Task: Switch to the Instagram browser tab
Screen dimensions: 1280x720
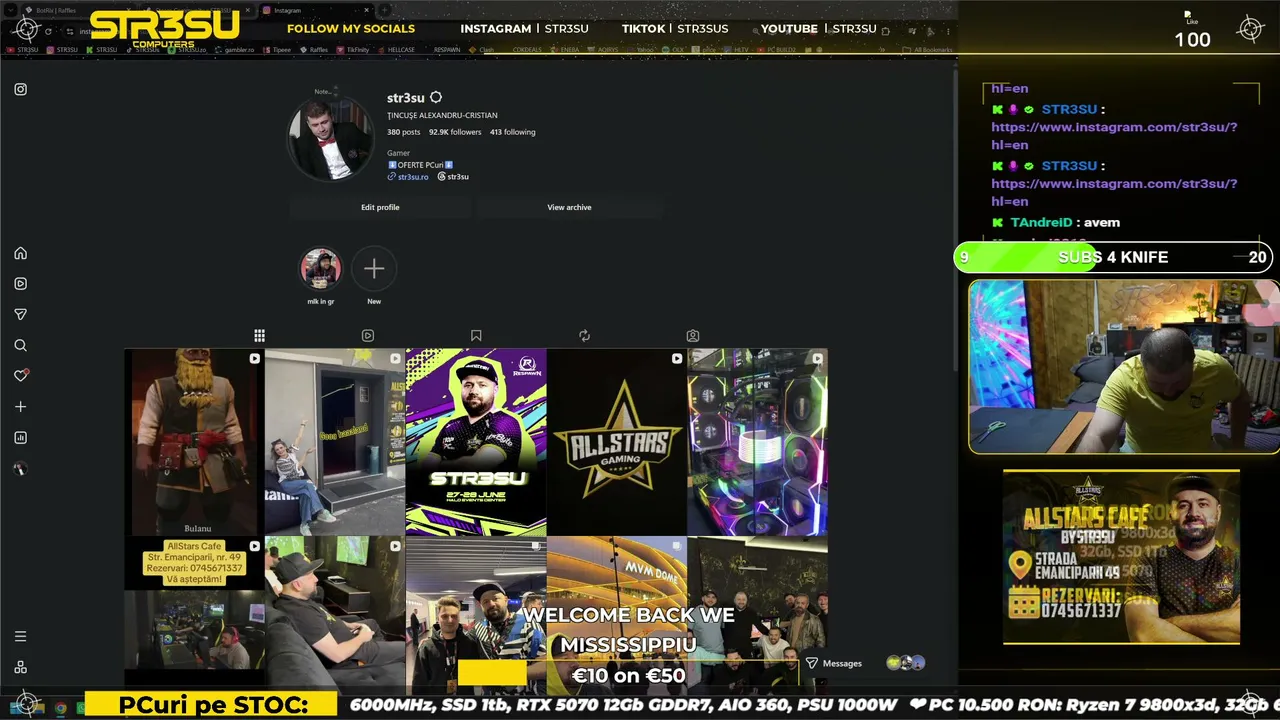Action: pos(313,10)
